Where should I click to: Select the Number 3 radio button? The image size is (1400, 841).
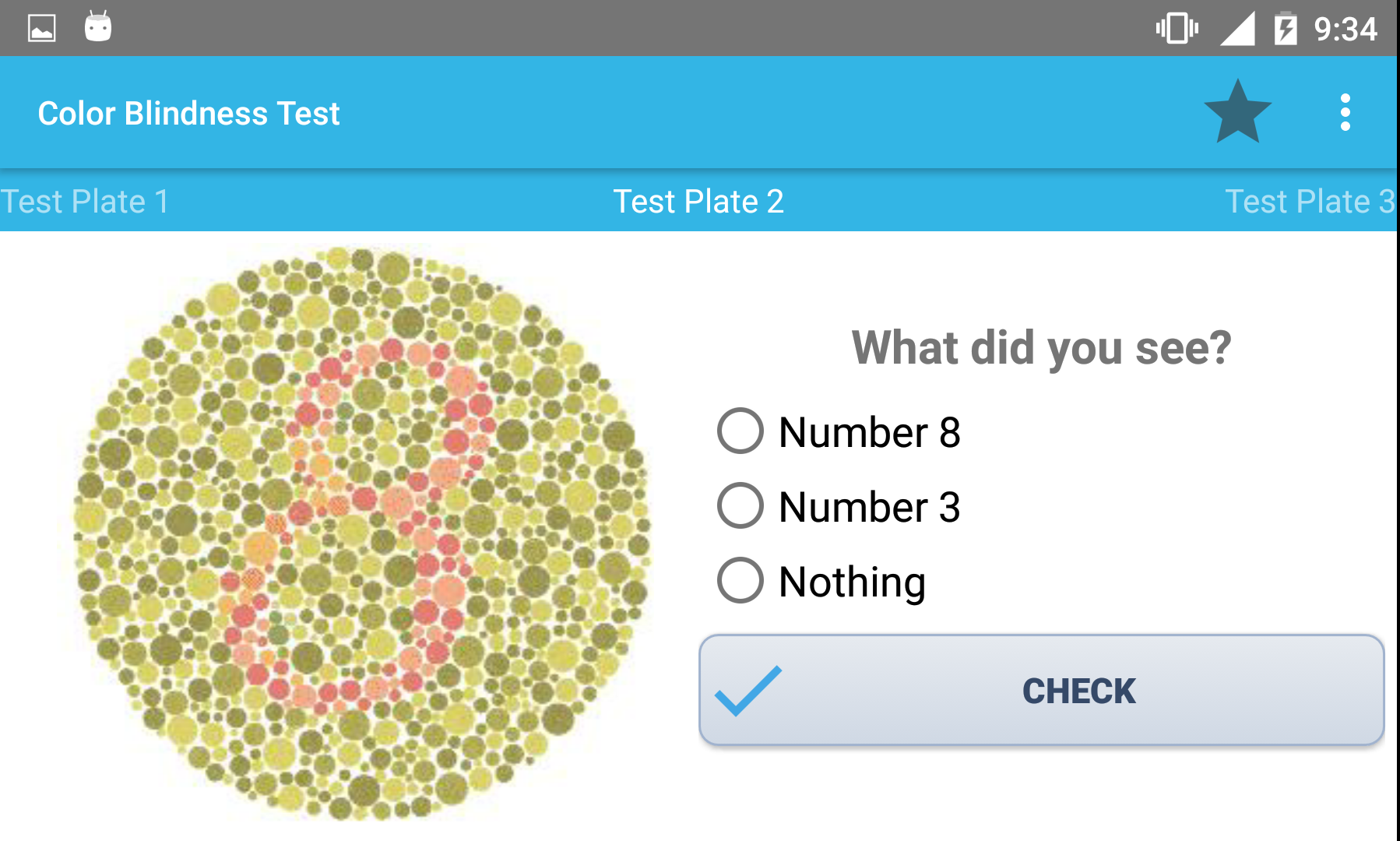(740, 505)
